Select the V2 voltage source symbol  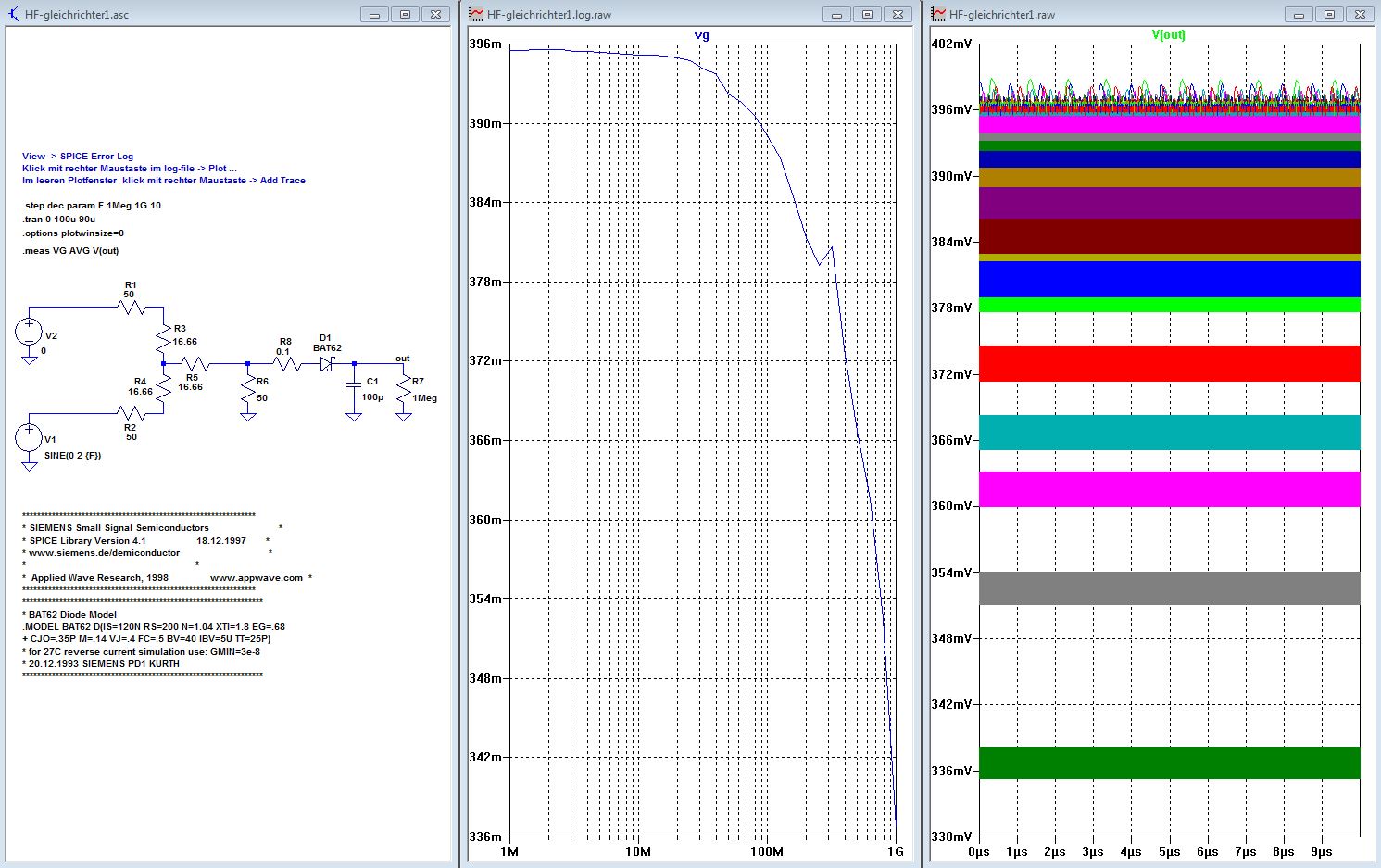(x=29, y=331)
